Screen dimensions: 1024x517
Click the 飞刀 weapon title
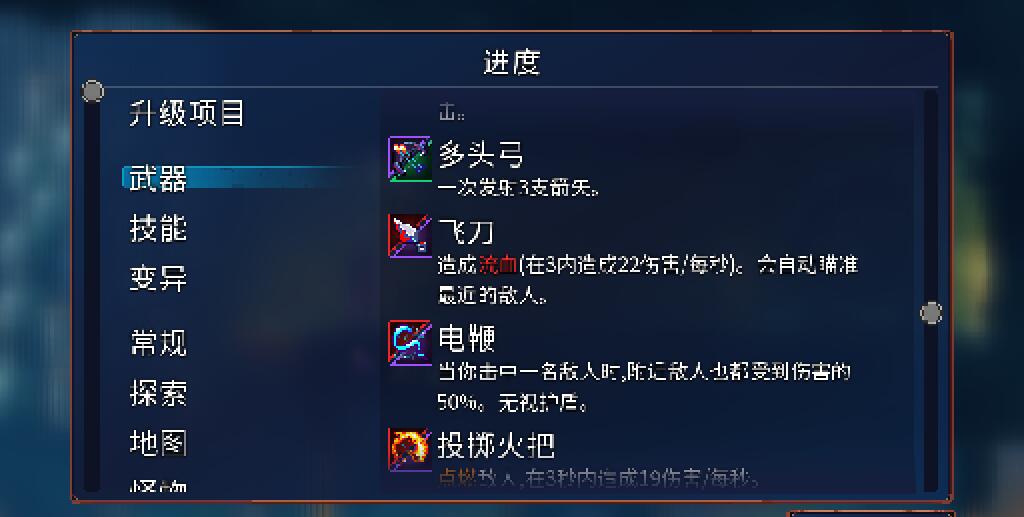[x=466, y=232]
